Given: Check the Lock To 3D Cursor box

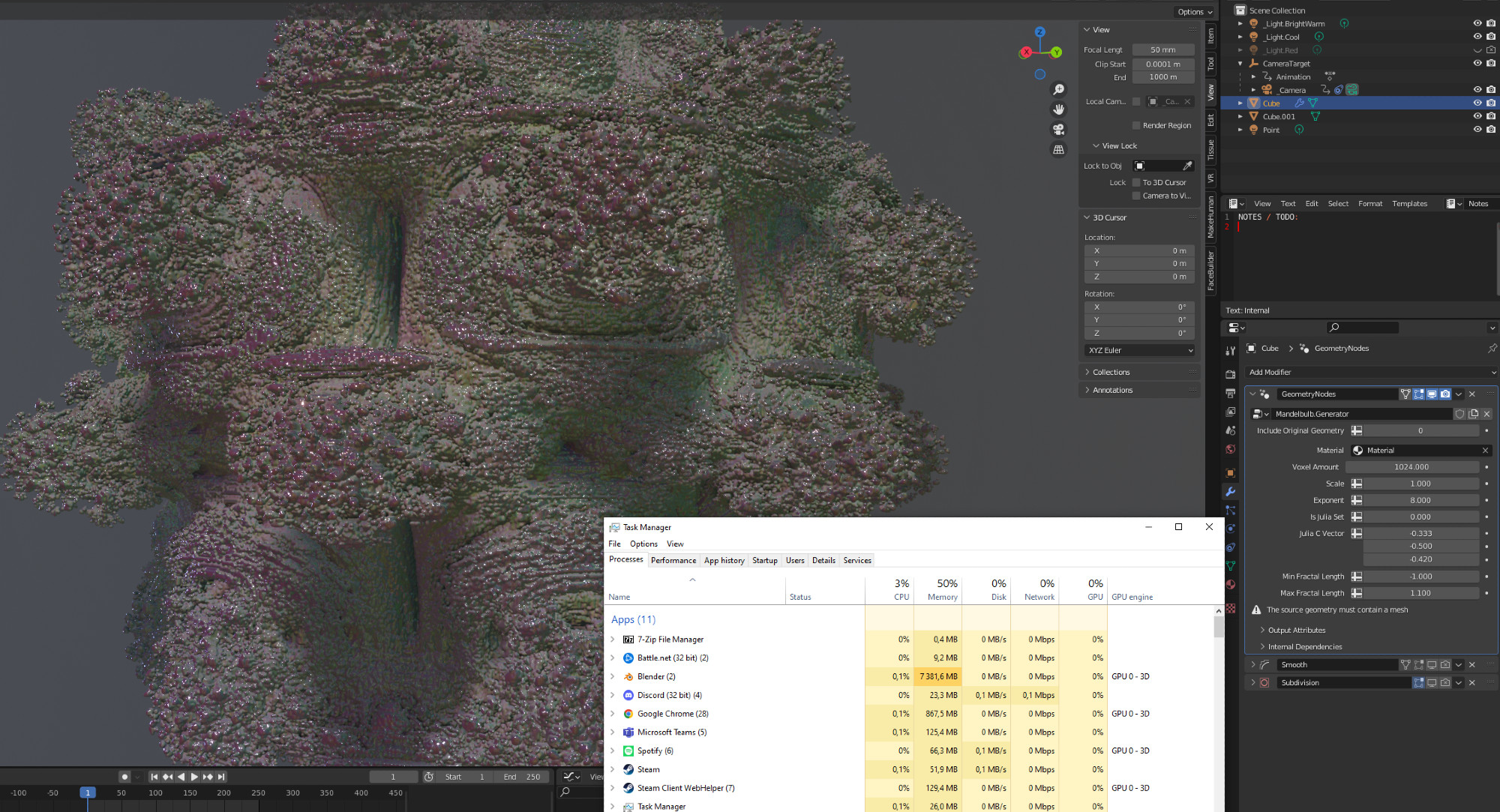Looking at the screenshot, I should coord(1136,182).
